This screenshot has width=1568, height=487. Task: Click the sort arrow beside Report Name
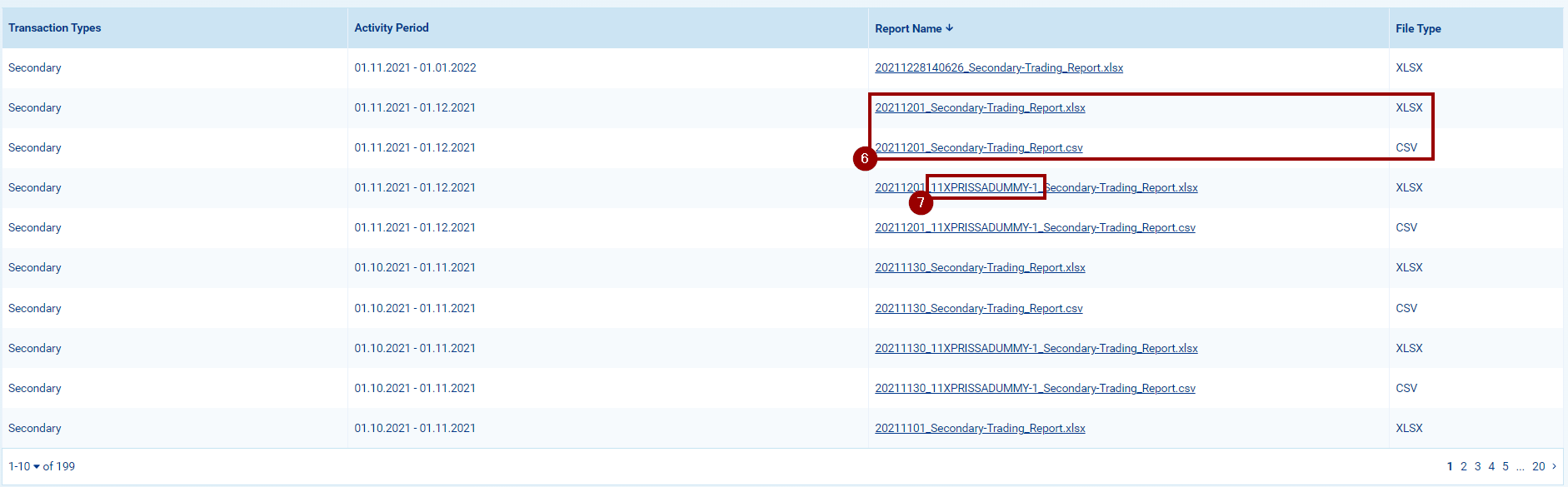click(950, 28)
